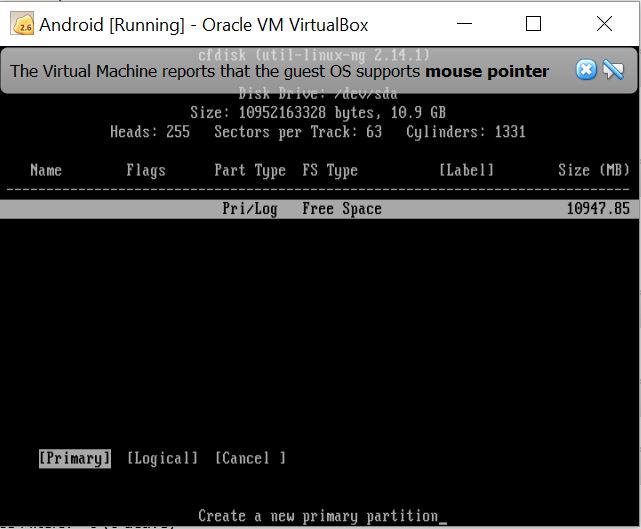
Task: Close the Android VirtualBox window
Action: point(604,24)
